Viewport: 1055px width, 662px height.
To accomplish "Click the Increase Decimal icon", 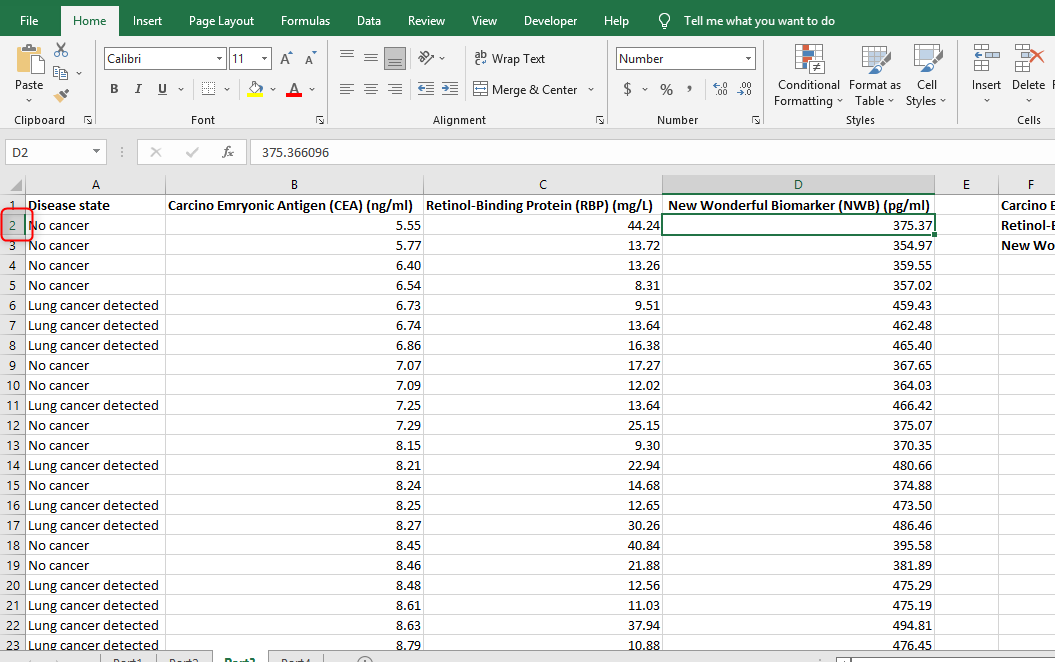I will pos(720,89).
